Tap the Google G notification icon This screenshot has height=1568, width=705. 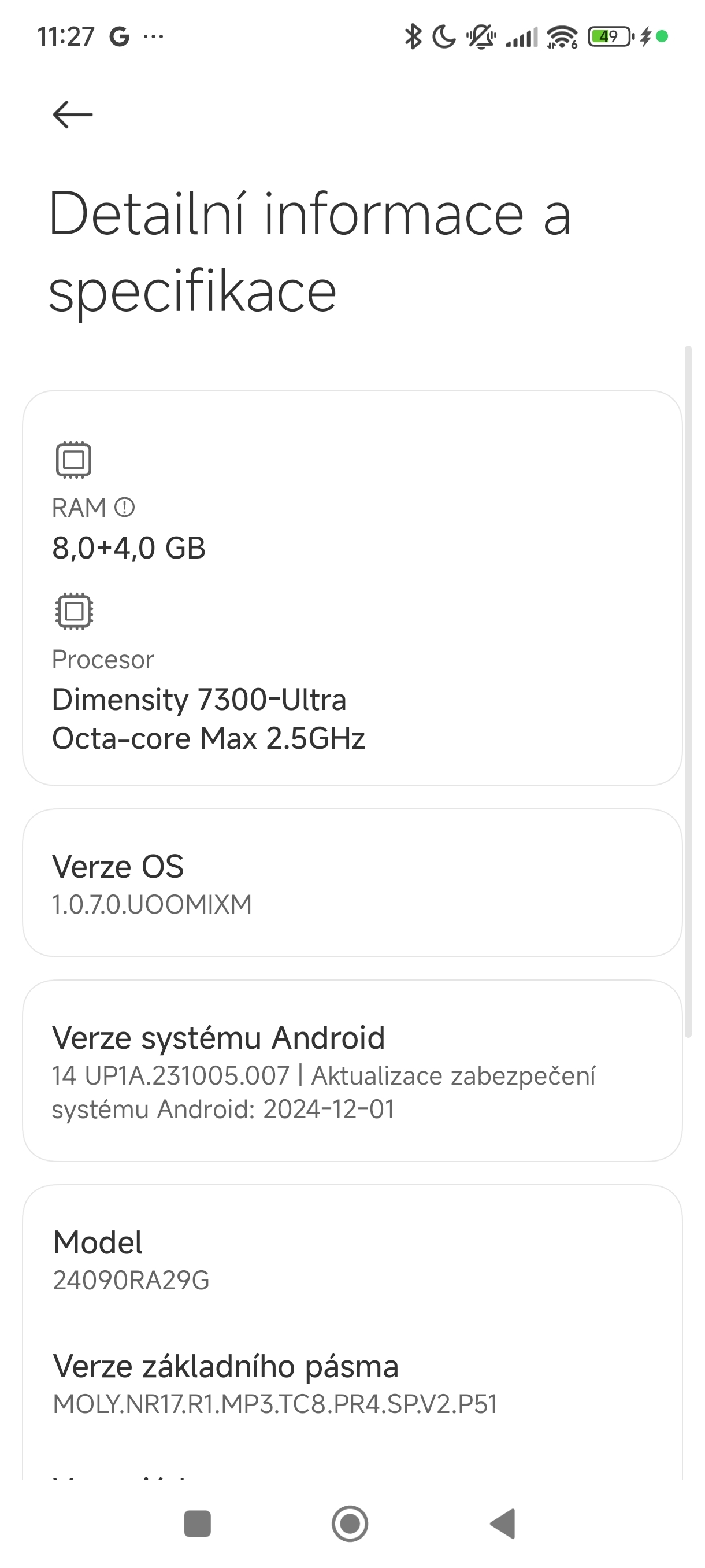119,36
